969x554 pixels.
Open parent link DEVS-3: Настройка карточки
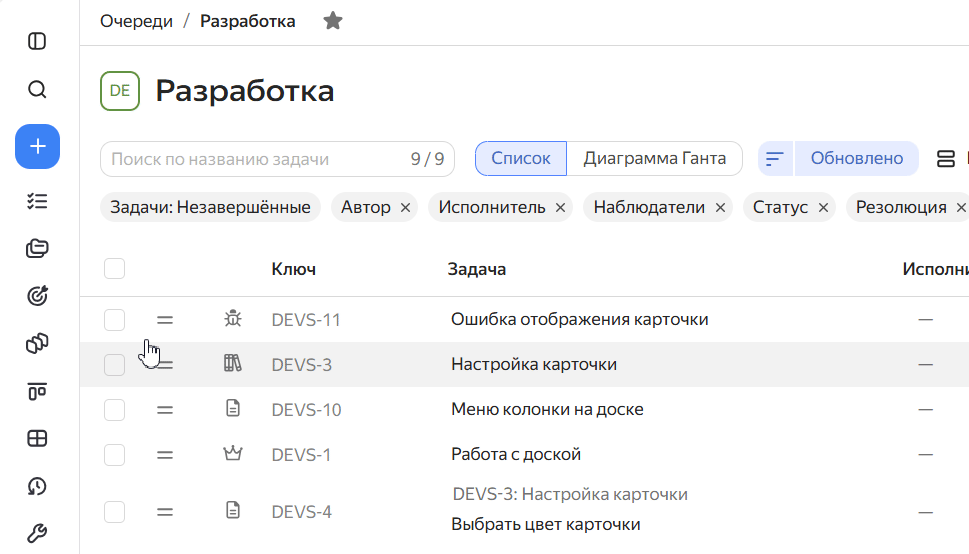pos(570,494)
